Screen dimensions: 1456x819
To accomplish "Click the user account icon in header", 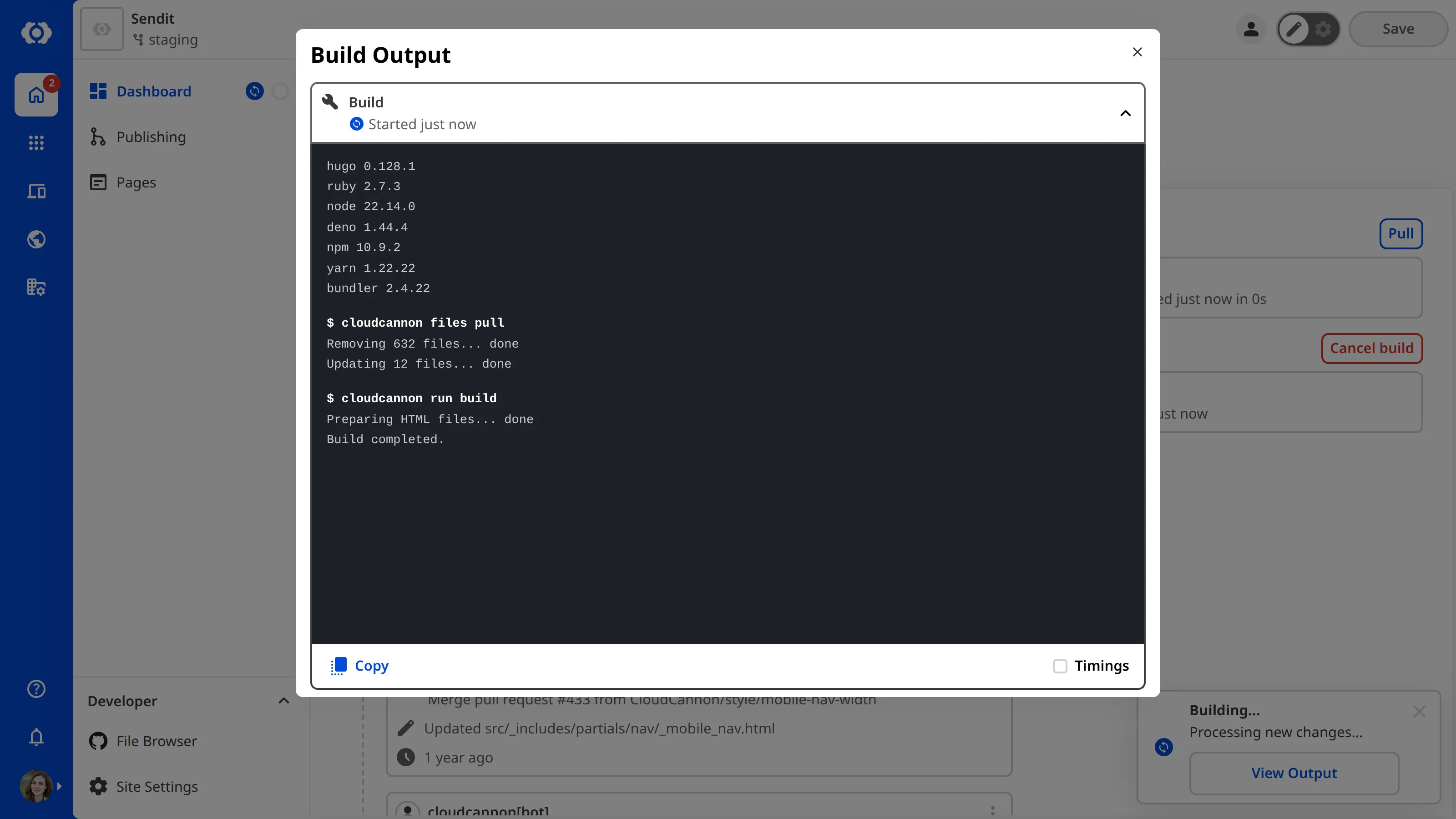I will pyautogui.click(x=1251, y=29).
